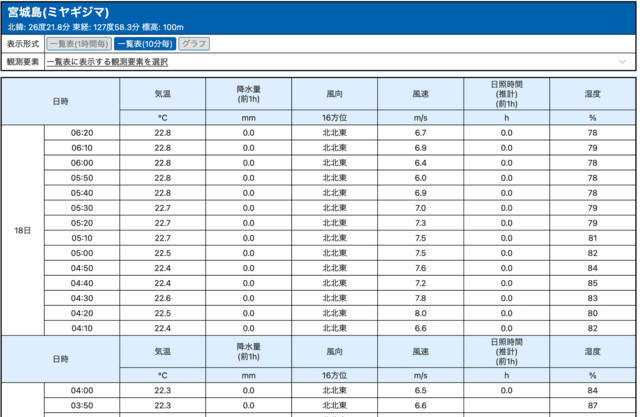
Task: Click the 04:40 time cell
Action: point(82,284)
